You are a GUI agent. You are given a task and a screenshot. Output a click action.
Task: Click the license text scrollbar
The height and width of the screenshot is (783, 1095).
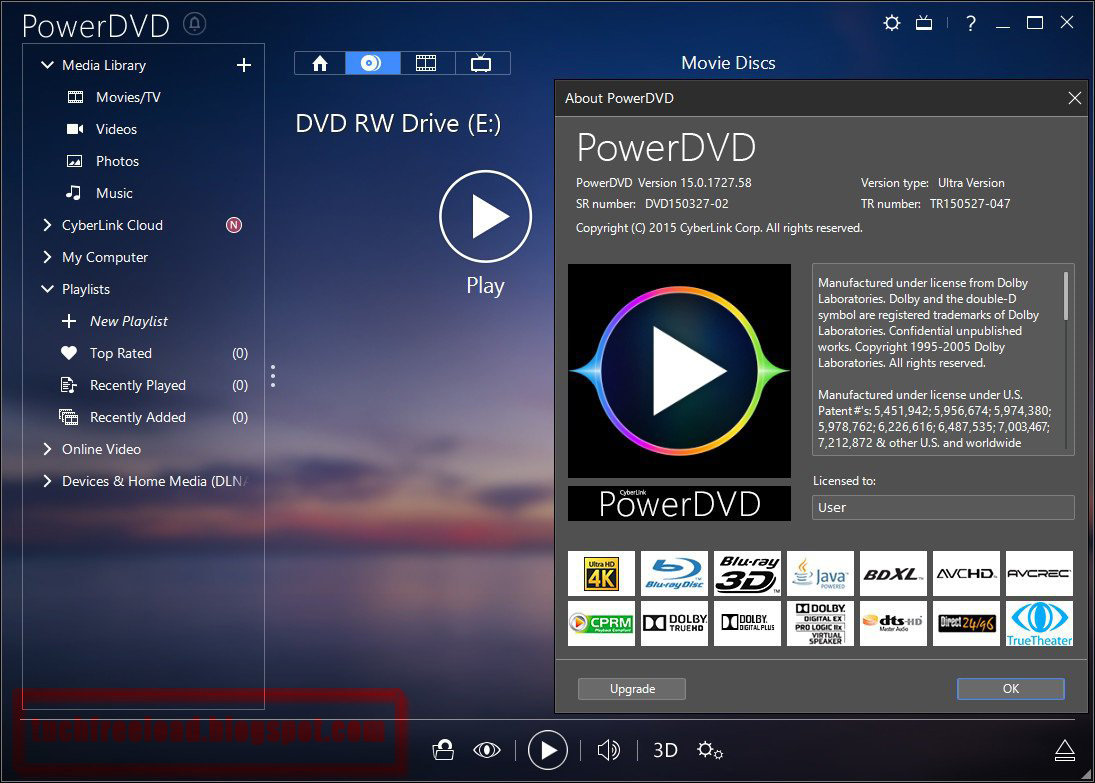click(1066, 297)
